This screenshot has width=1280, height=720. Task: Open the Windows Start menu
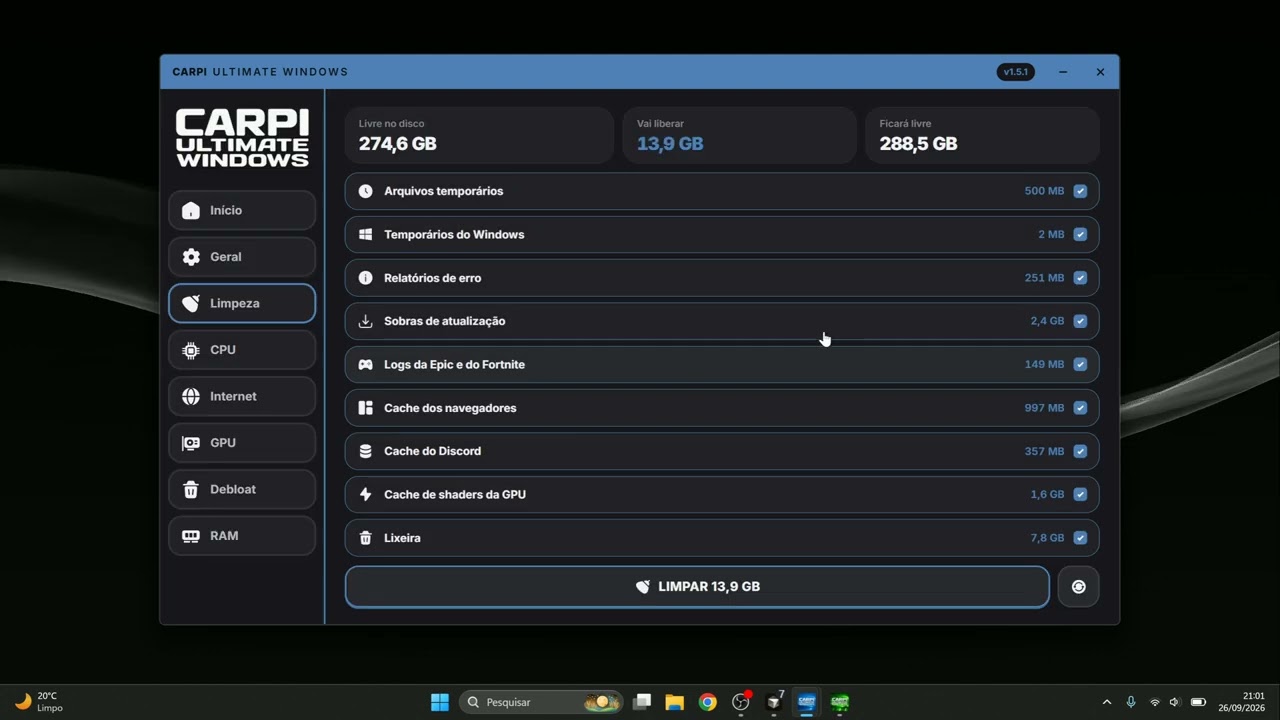point(440,702)
